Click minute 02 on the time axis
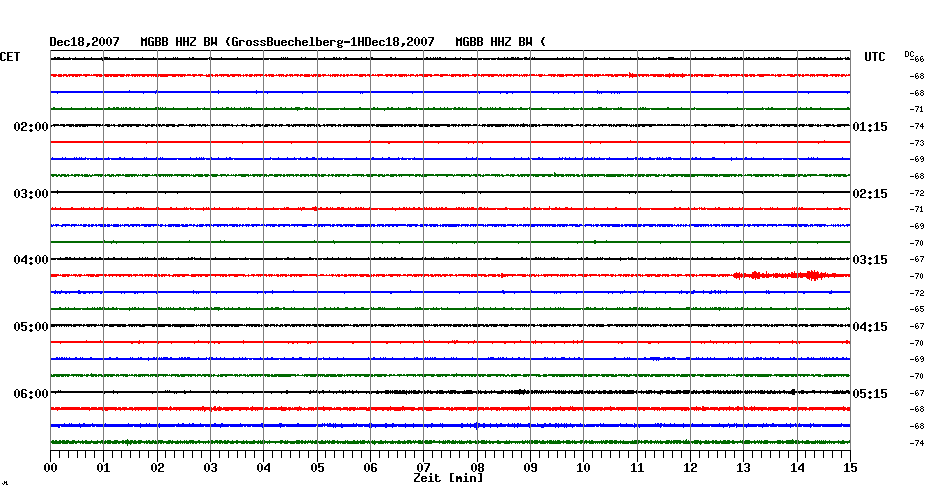Viewport: 930px width, 494px height. coord(157,468)
